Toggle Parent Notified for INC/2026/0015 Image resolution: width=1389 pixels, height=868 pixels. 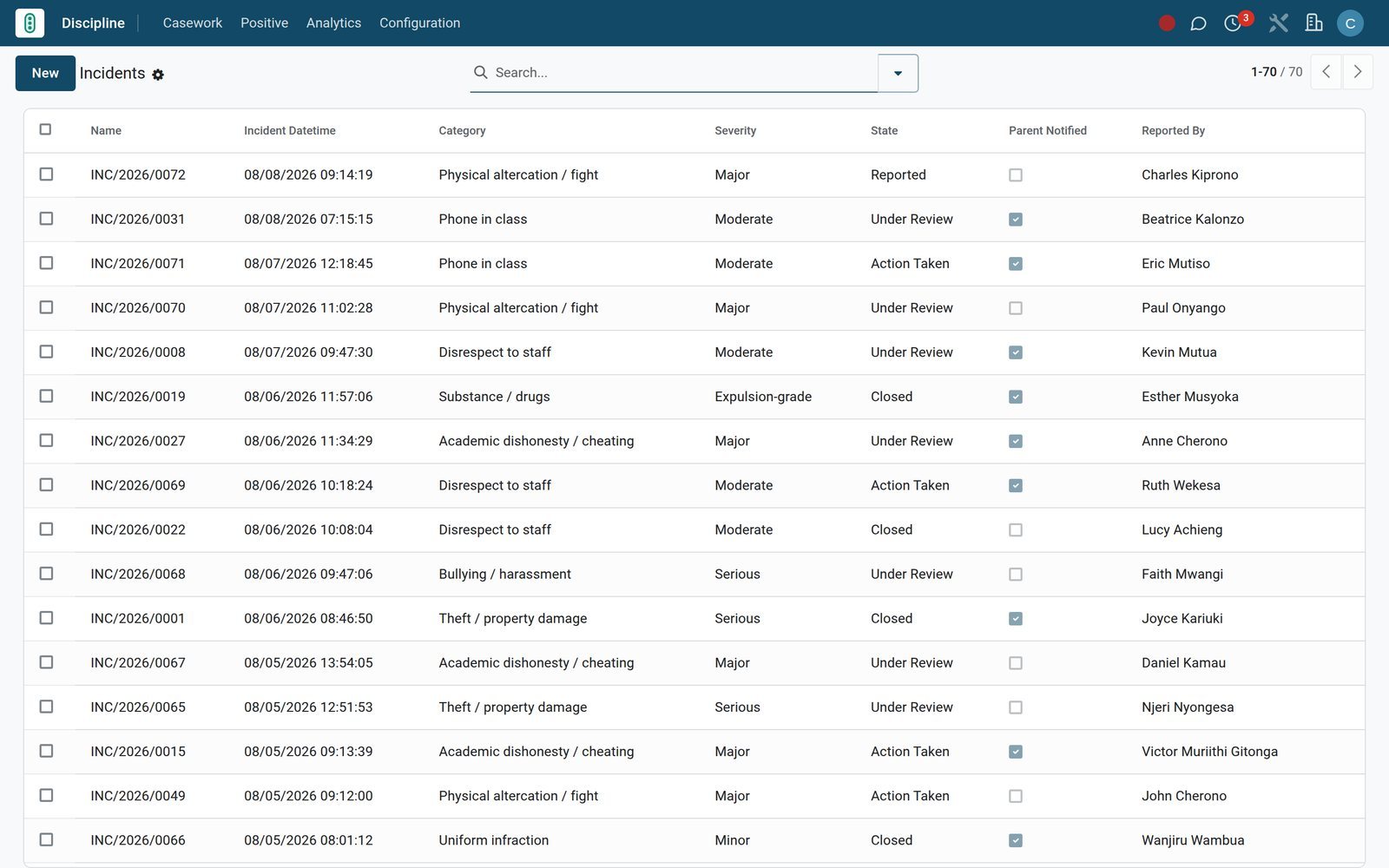[x=1016, y=752]
